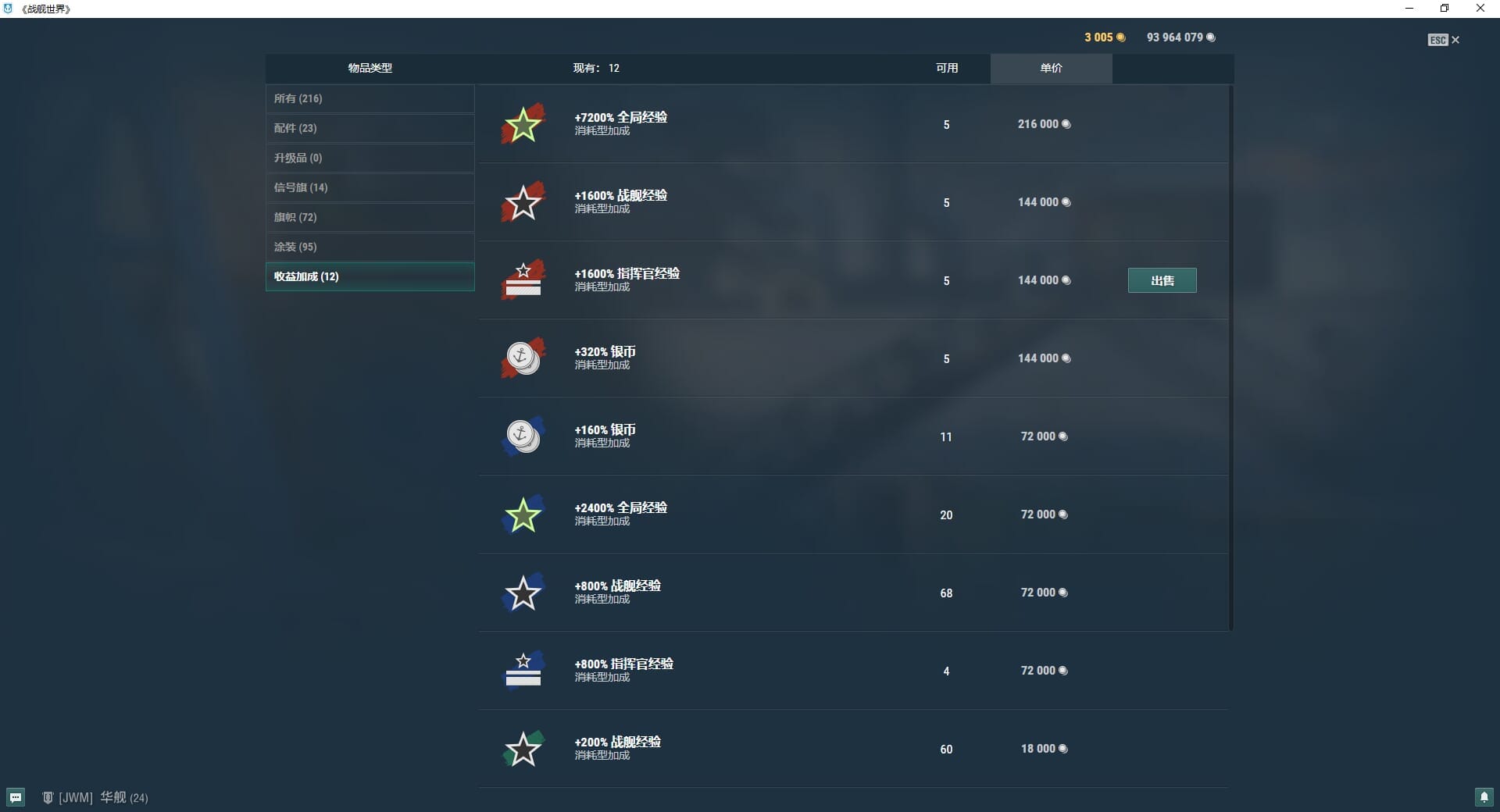Click the +7200% 全局经验 red star icon

coord(523,124)
